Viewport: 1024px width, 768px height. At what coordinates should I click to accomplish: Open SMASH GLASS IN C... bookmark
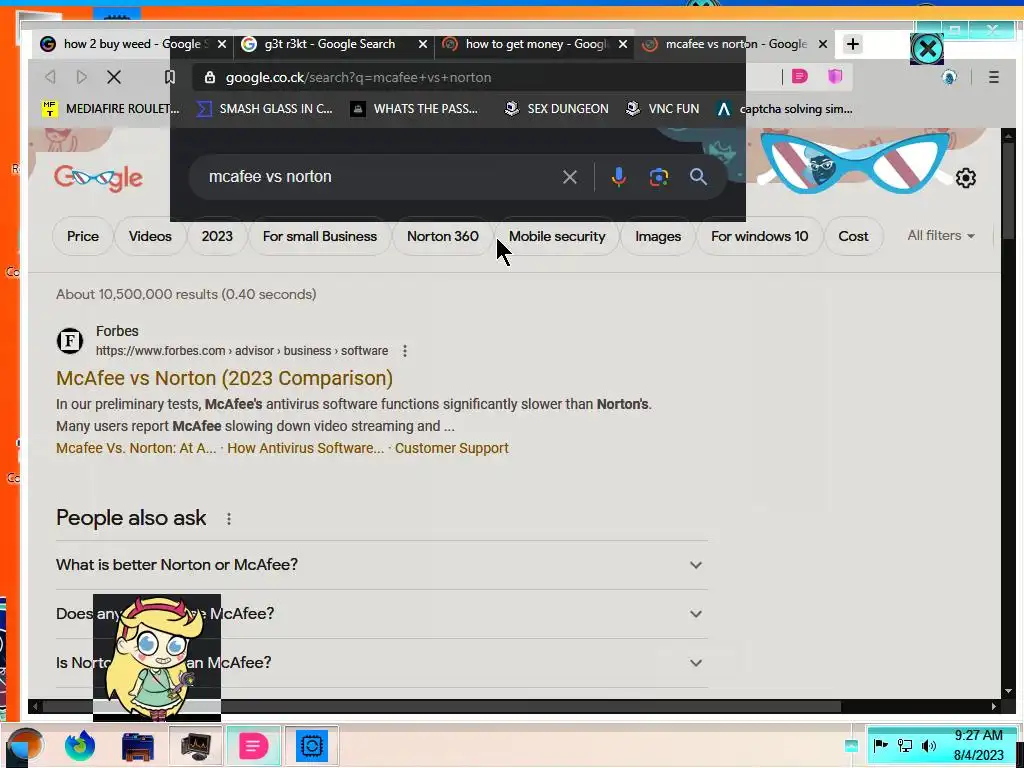click(x=264, y=109)
